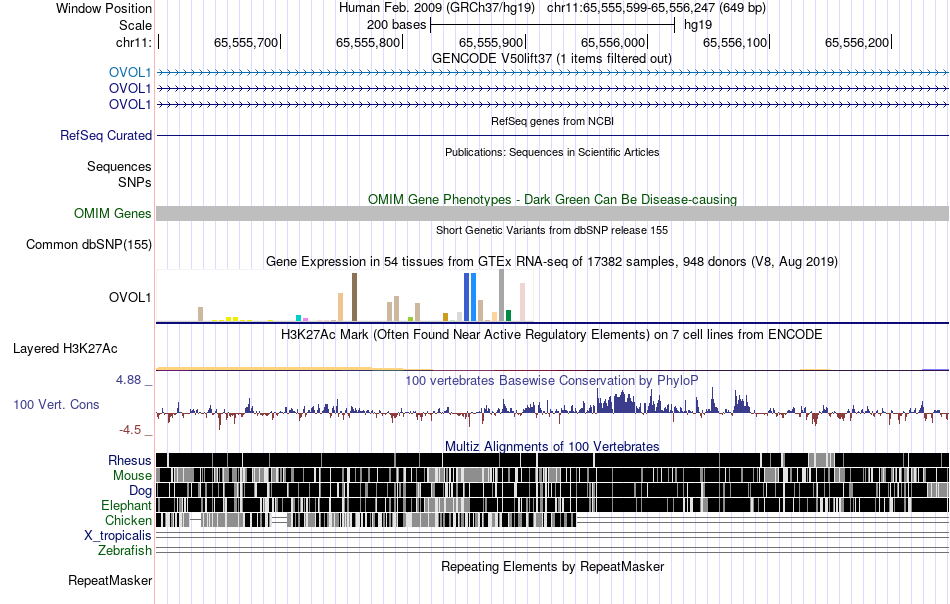
Task: Select the 100 Vert. Cons track label
Action: [x=56, y=405]
